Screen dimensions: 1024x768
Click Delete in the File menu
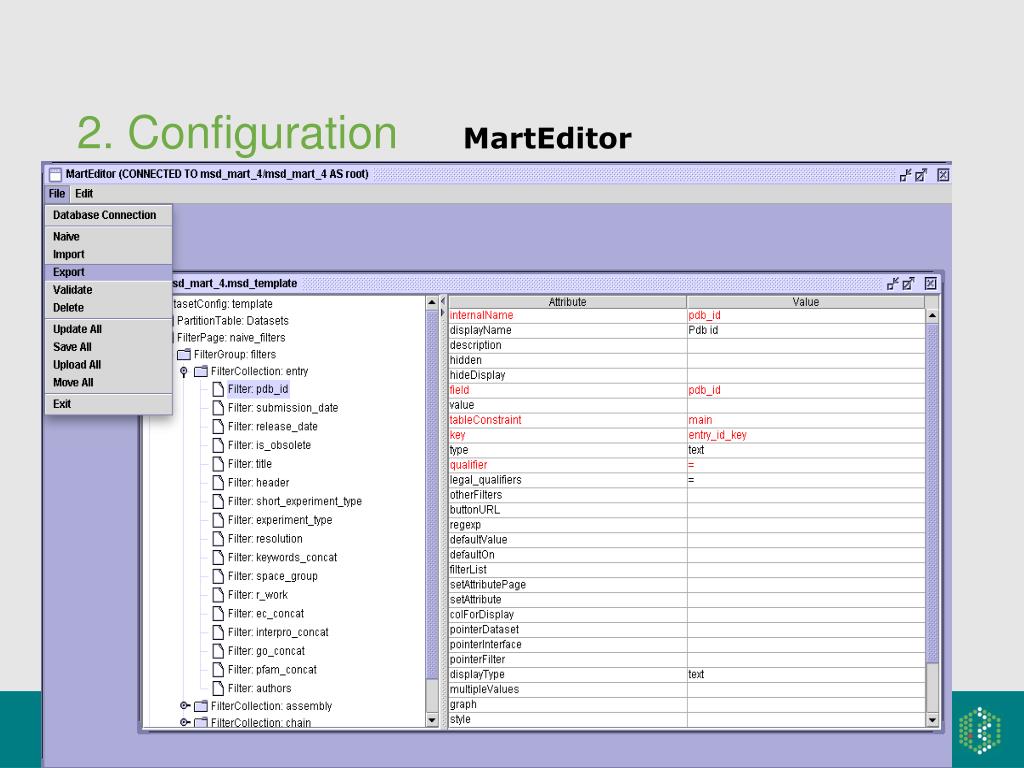click(108, 307)
